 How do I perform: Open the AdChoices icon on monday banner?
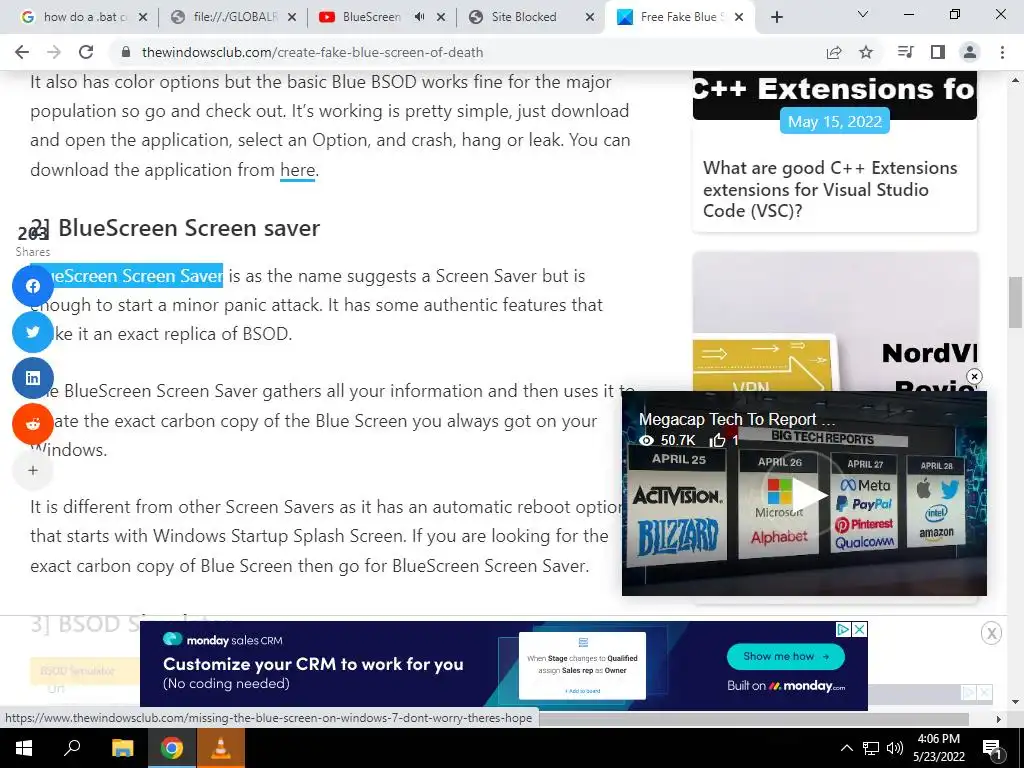pyautogui.click(x=843, y=630)
